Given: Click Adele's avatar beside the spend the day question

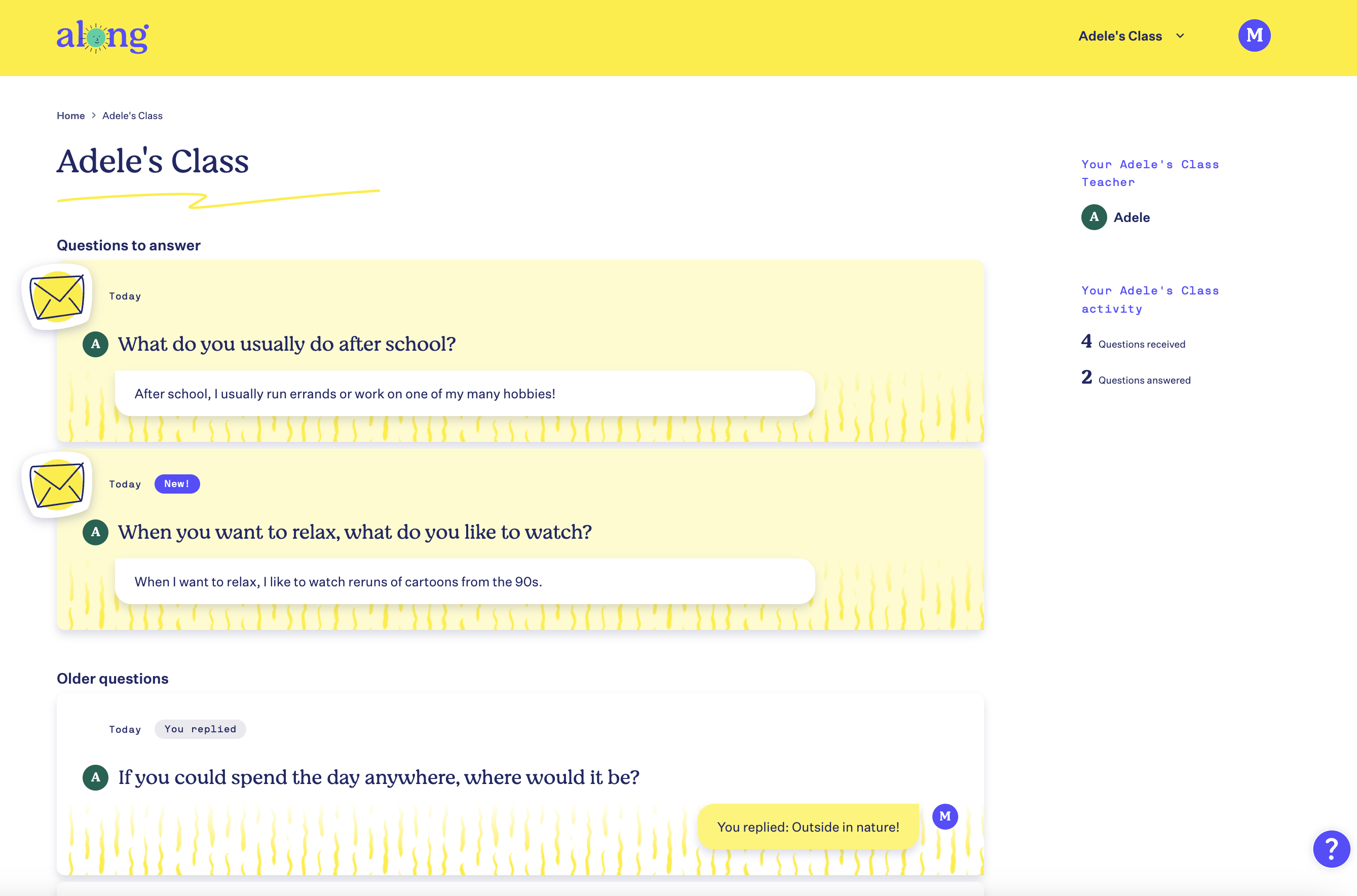Looking at the screenshot, I should (95, 777).
